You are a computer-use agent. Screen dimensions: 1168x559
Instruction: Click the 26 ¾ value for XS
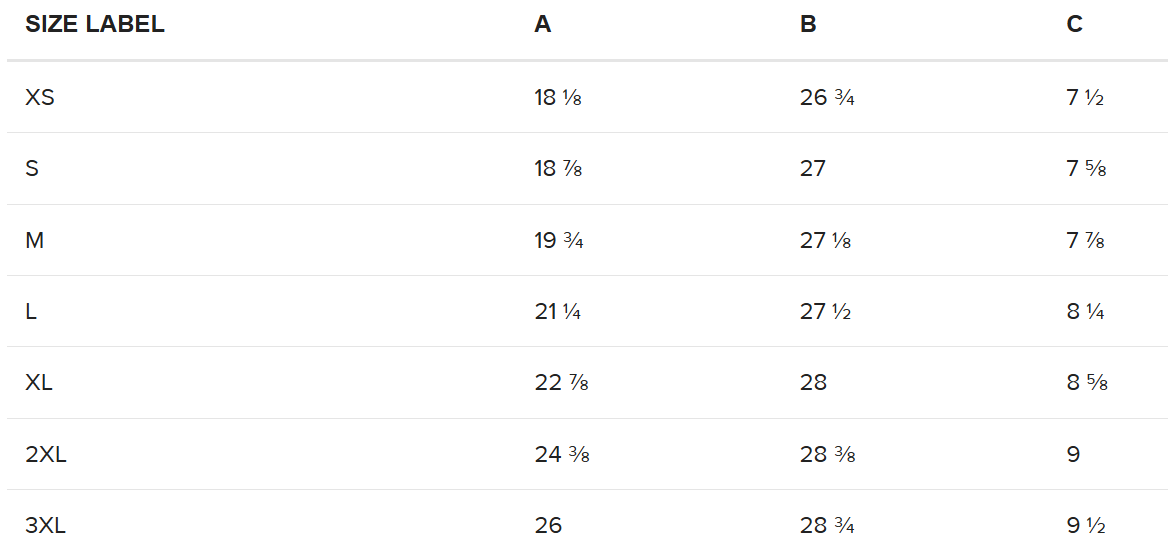coord(827,97)
